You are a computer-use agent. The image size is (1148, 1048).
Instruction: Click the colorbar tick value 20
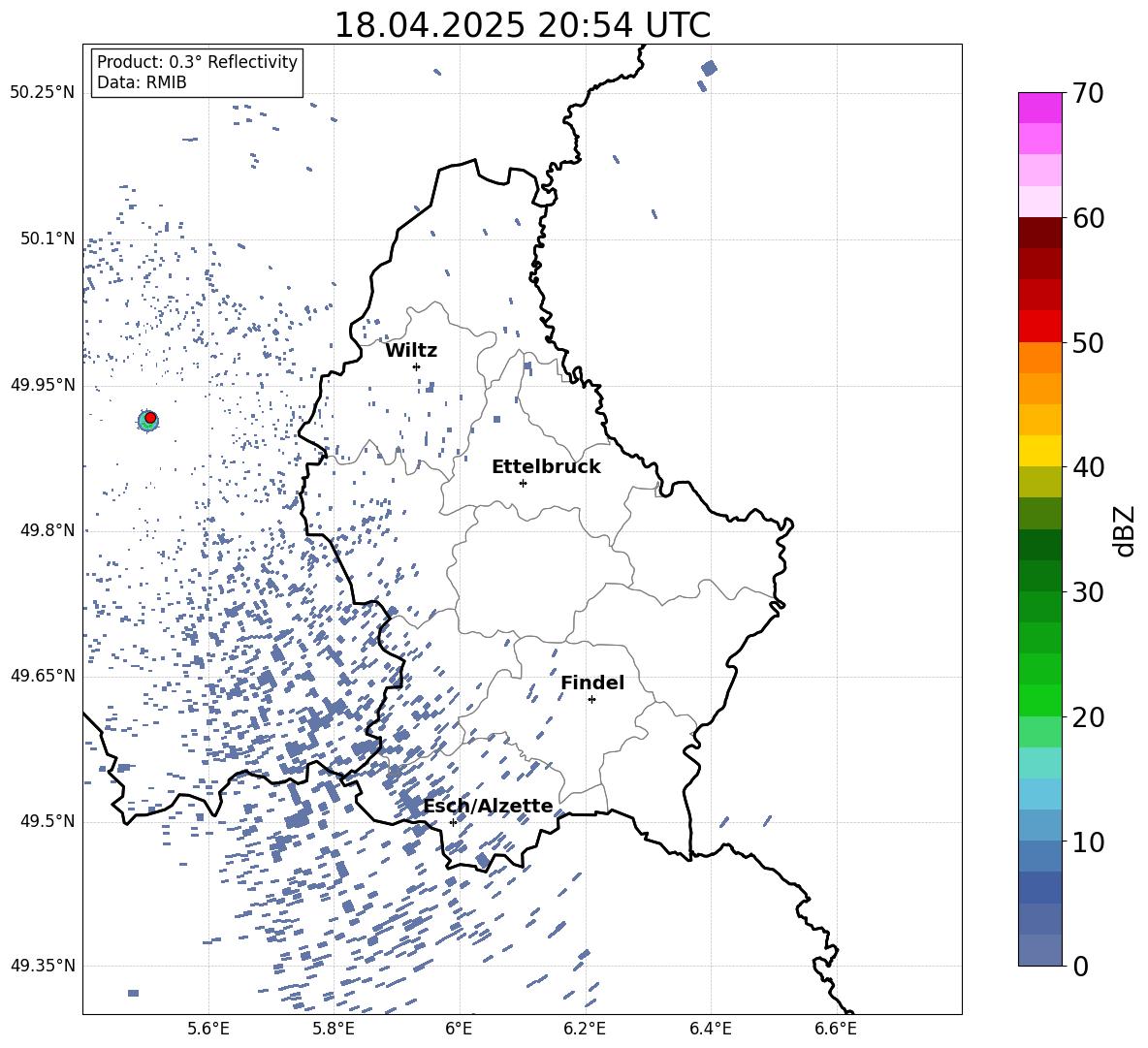click(1087, 716)
